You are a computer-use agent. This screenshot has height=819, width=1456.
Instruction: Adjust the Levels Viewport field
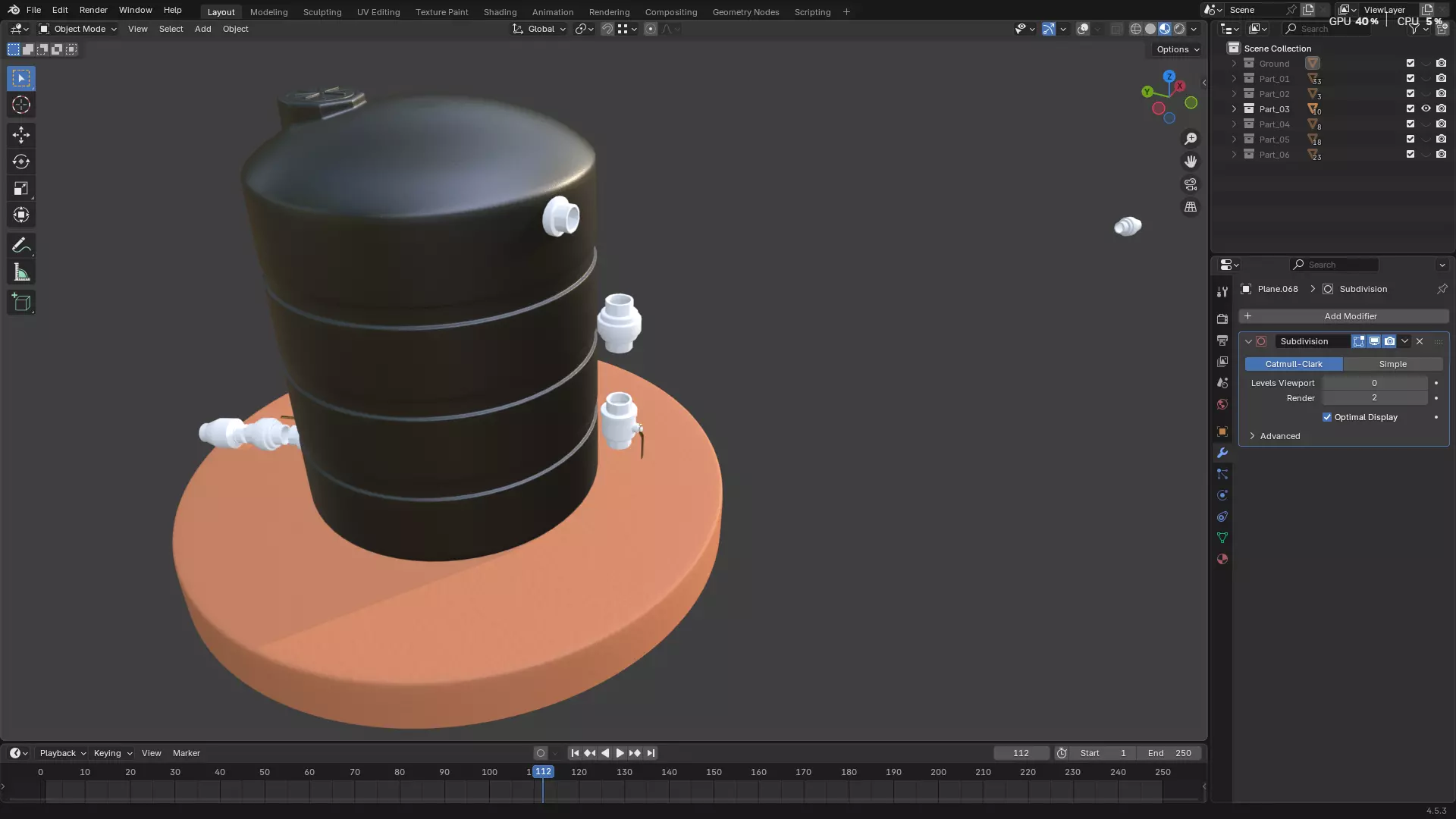[x=1374, y=383]
